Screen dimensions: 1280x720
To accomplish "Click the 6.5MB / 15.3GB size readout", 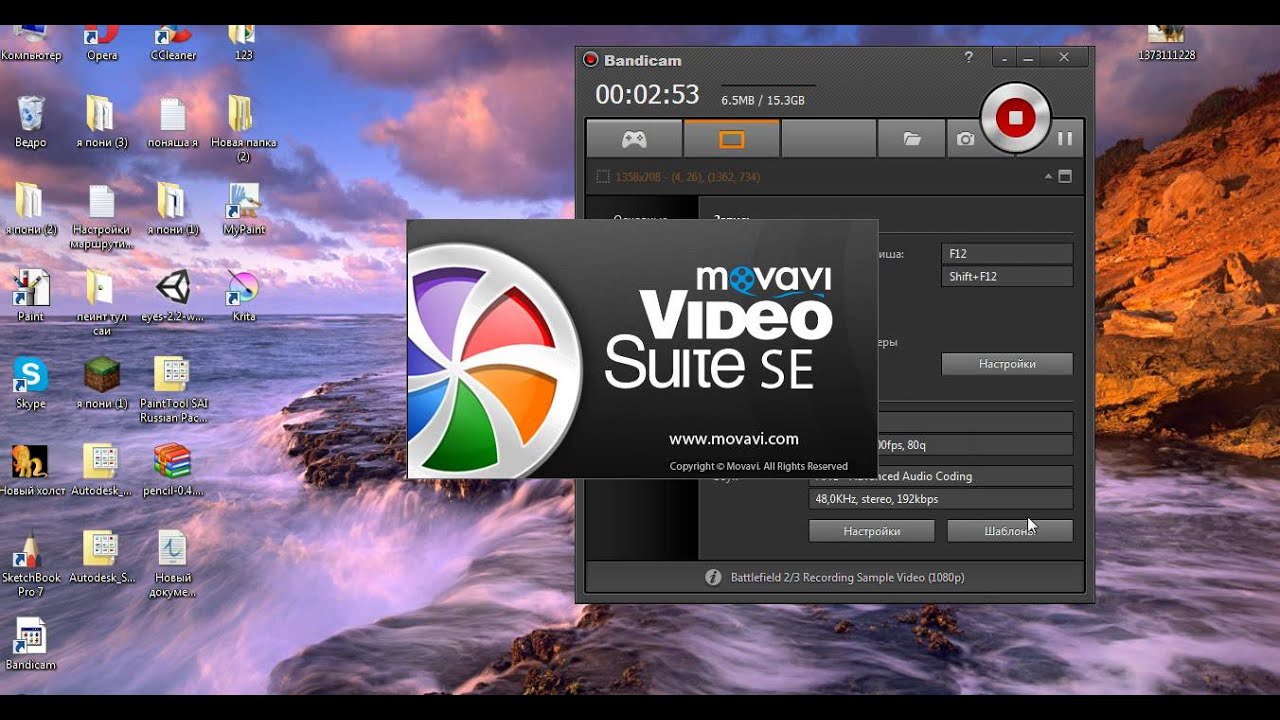I will click(763, 100).
